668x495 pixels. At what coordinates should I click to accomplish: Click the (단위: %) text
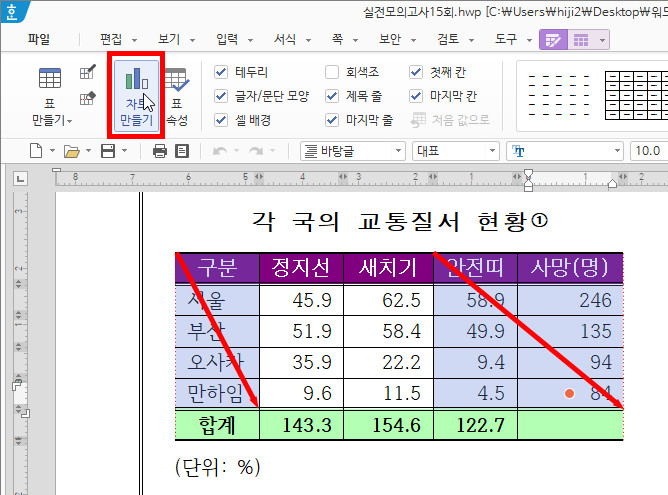pos(217,467)
